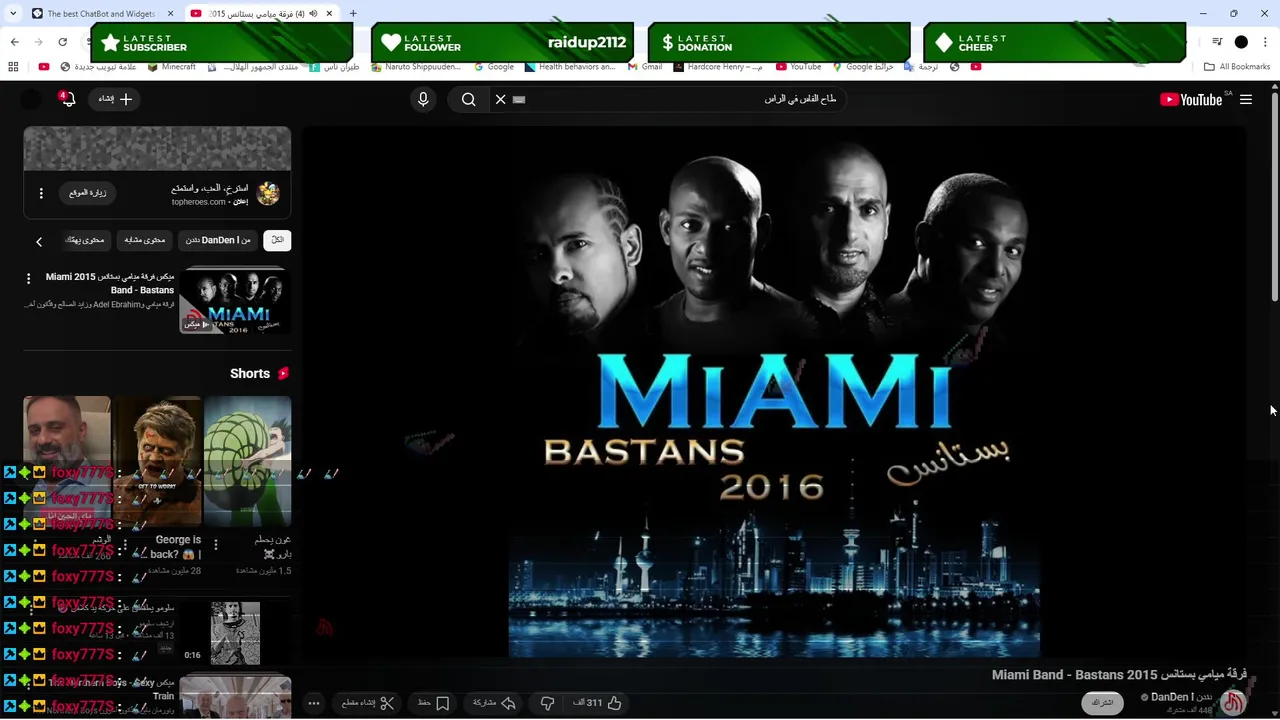The height and width of the screenshot is (720, 1280).
Task: Open the 0:16 duration video thumbnail
Action: tap(235, 633)
